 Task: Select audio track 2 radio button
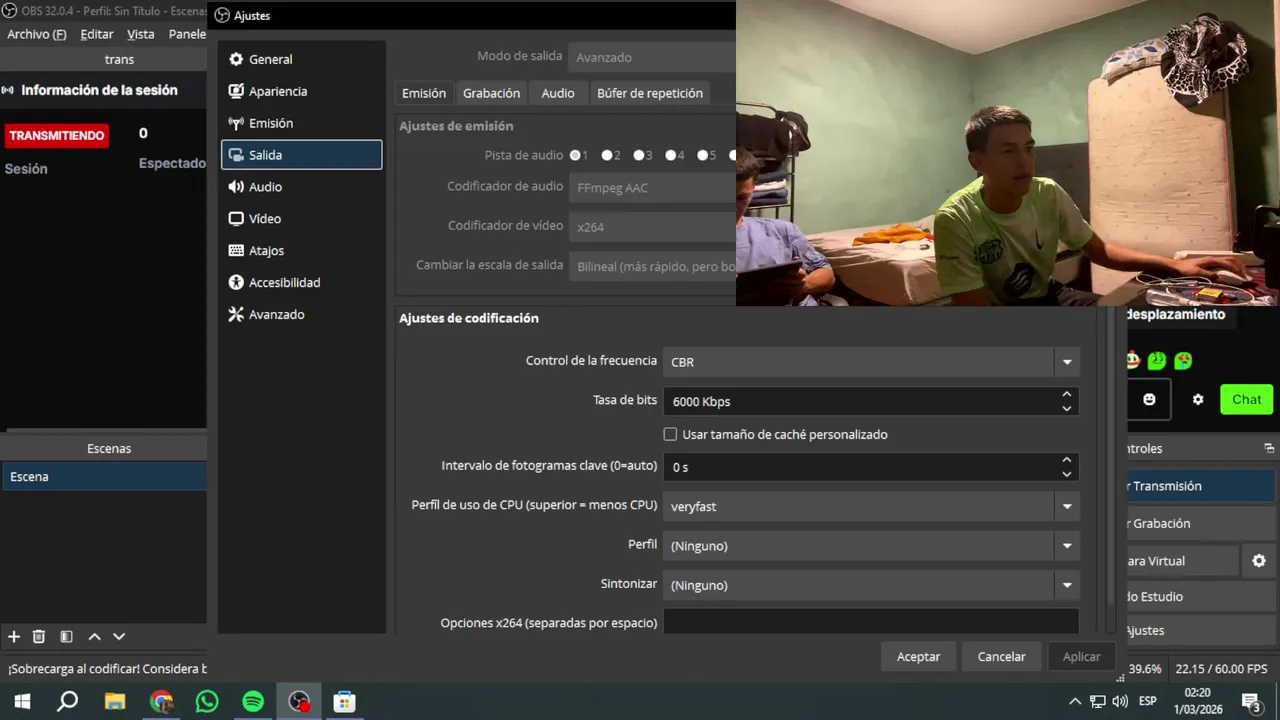(x=607, y=155)
